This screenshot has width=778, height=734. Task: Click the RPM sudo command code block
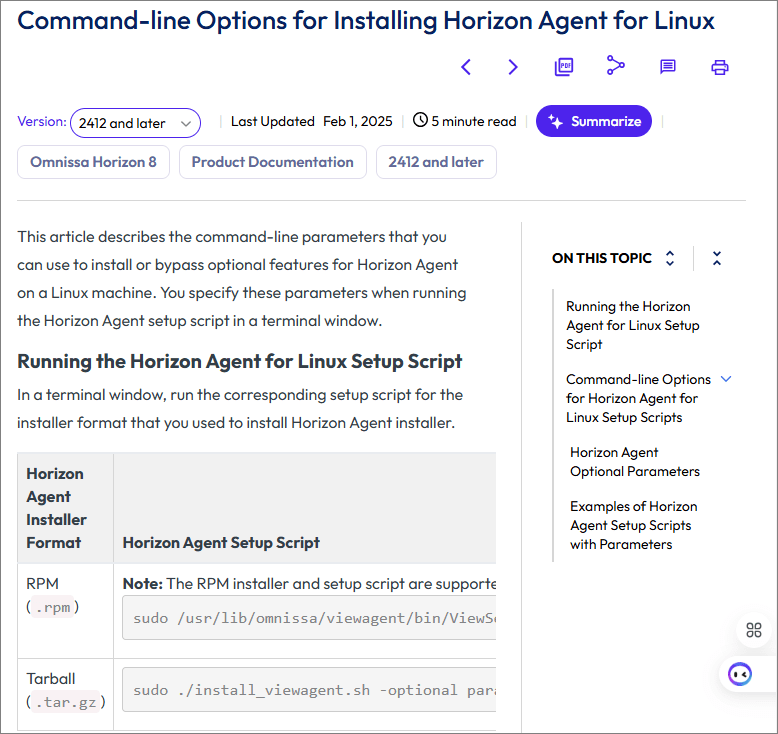coord(310,618)
